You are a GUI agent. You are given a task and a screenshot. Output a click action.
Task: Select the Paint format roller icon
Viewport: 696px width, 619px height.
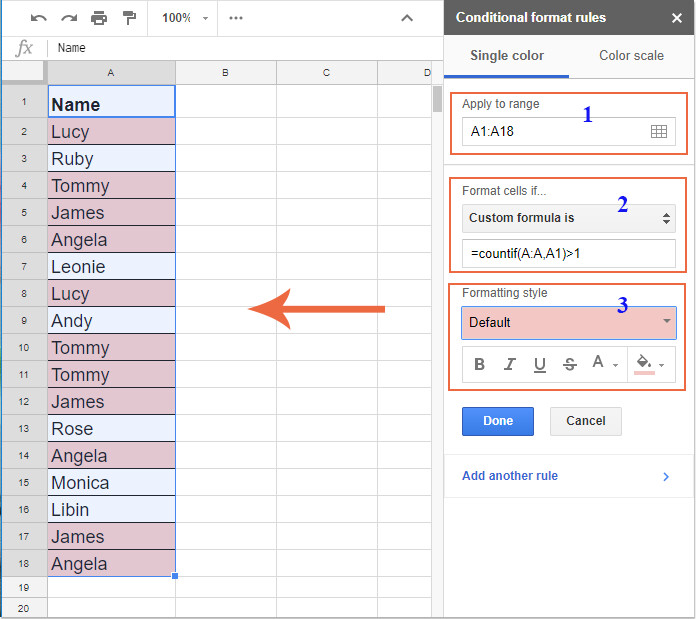(129, 18)
